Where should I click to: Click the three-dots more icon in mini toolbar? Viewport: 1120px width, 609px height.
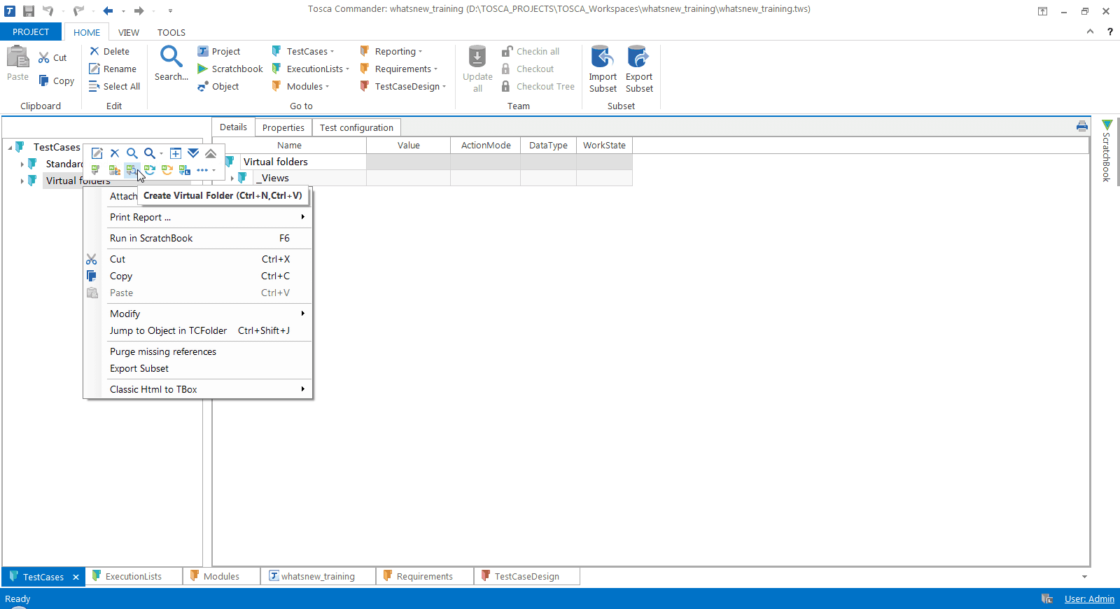(202, 171)
